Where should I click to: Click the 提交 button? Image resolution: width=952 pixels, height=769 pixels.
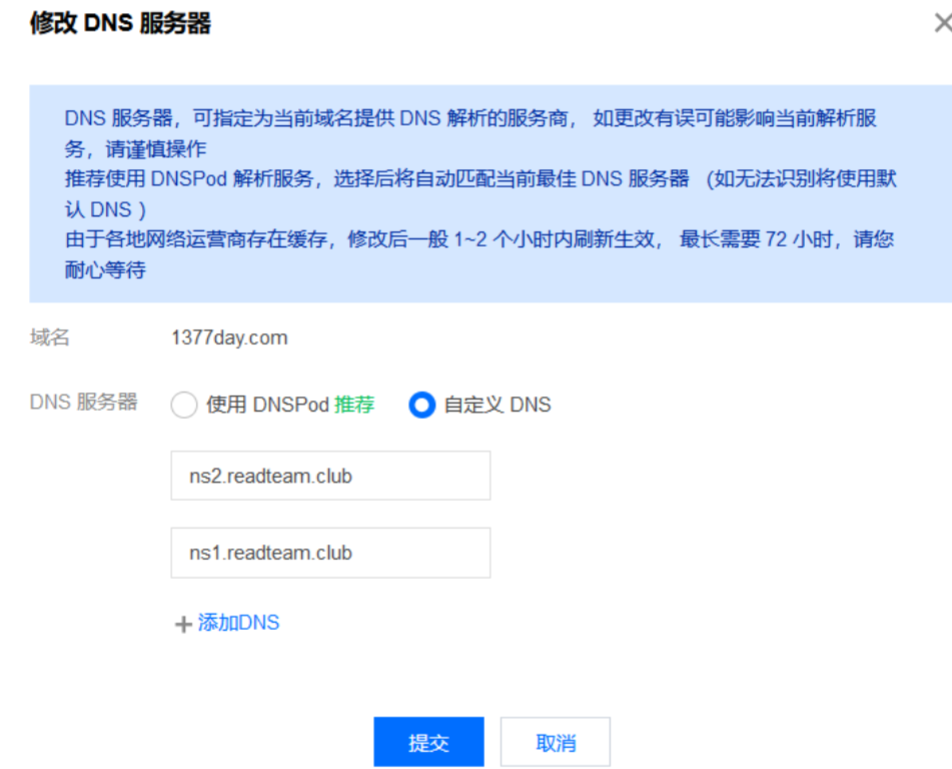pos(428,741)
